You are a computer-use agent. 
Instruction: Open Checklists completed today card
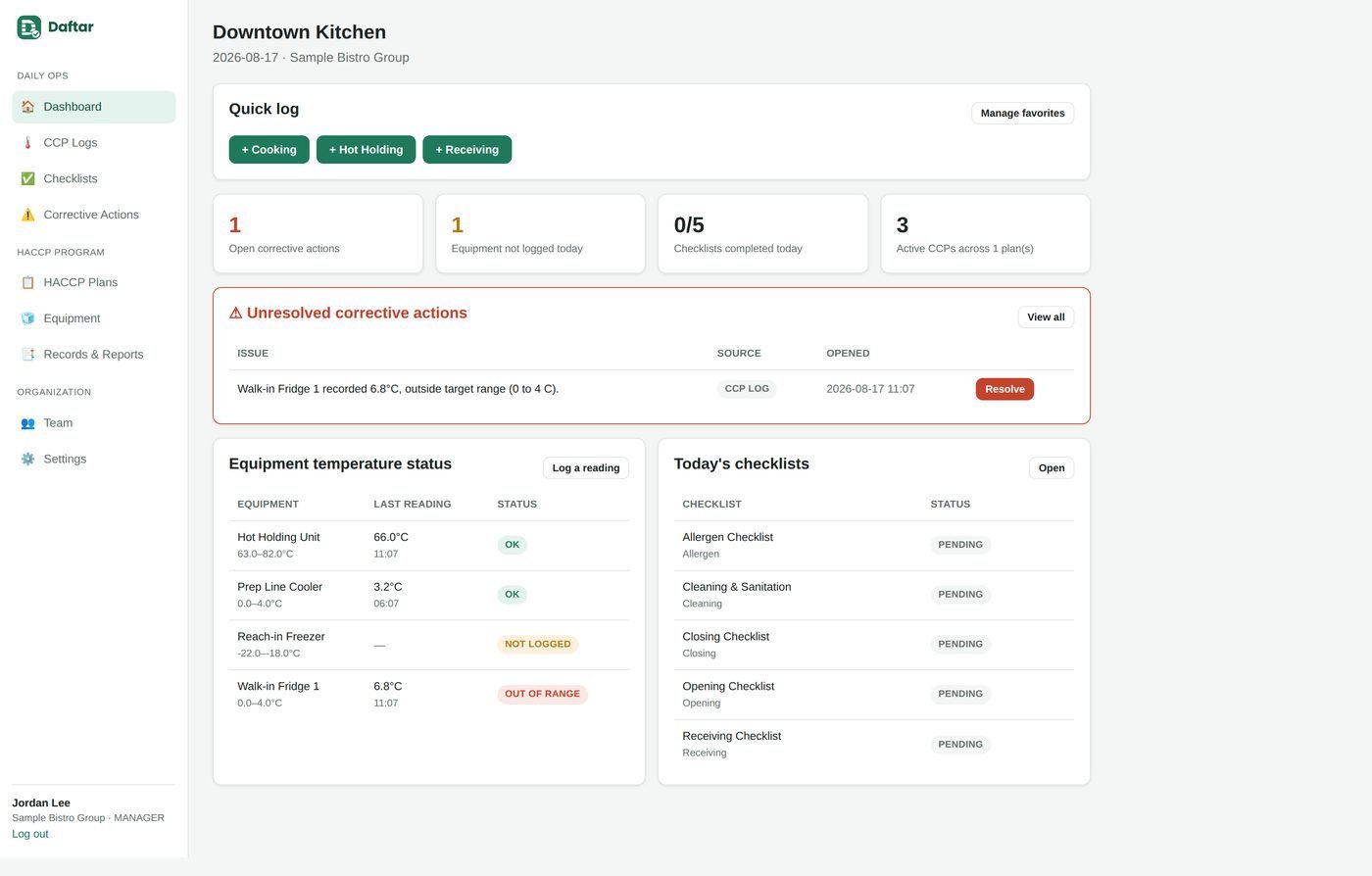point(762,234)
